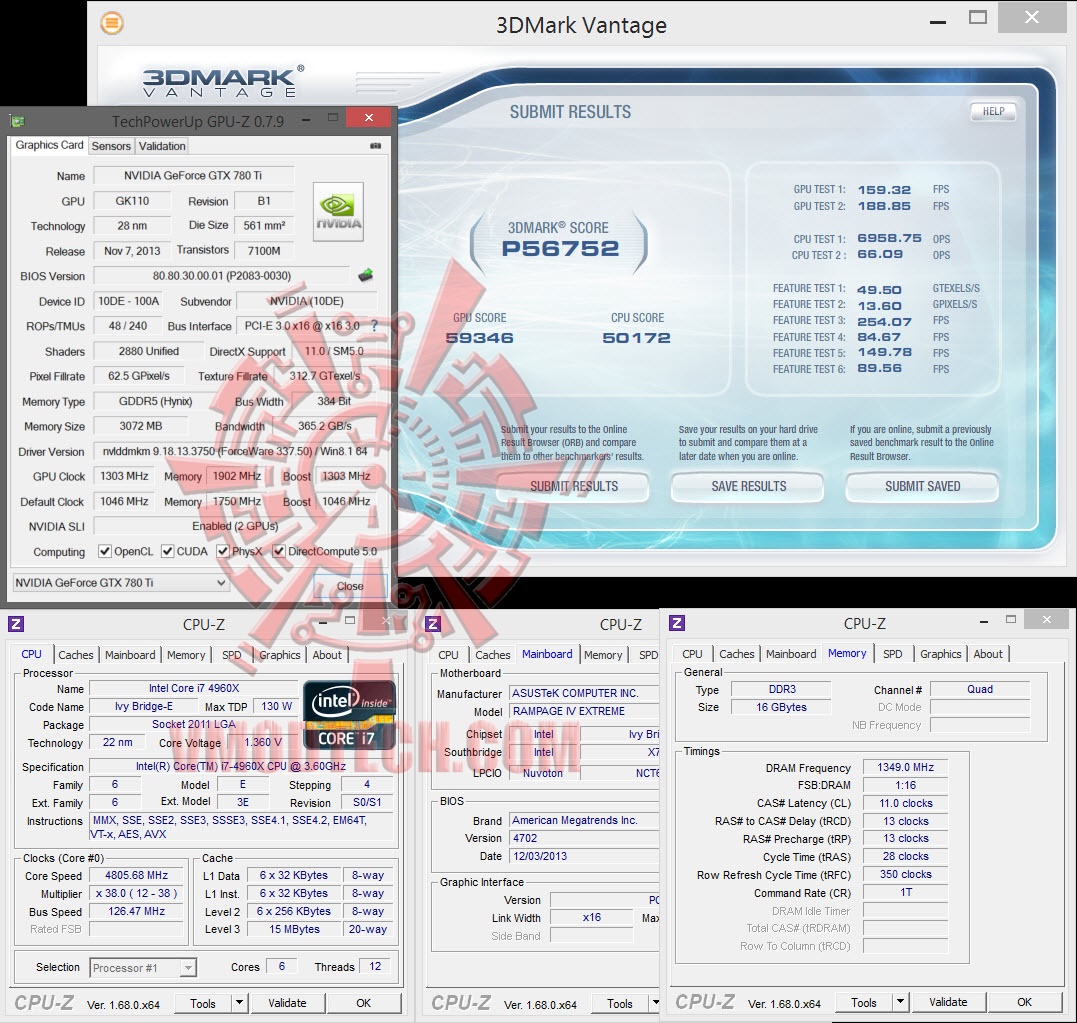Viewport: 1077px width, 1023px height.
Task: Open About tab in CPU-Z Memory window
Action: click(988, 654)
